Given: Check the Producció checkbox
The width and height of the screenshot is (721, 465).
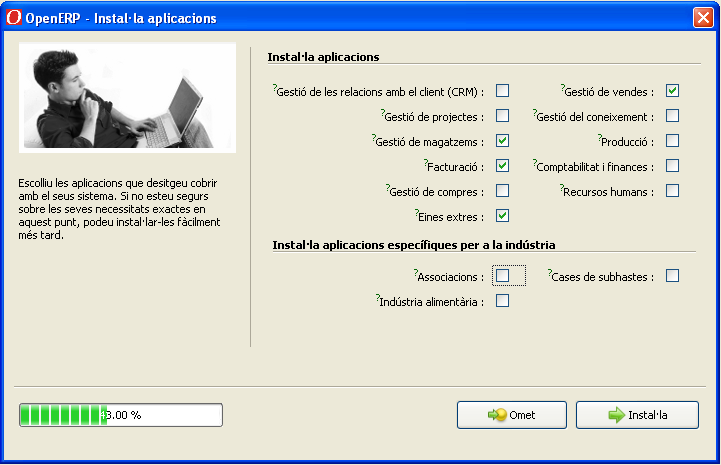Looking at the screenshot, I should tap(673, 141).
